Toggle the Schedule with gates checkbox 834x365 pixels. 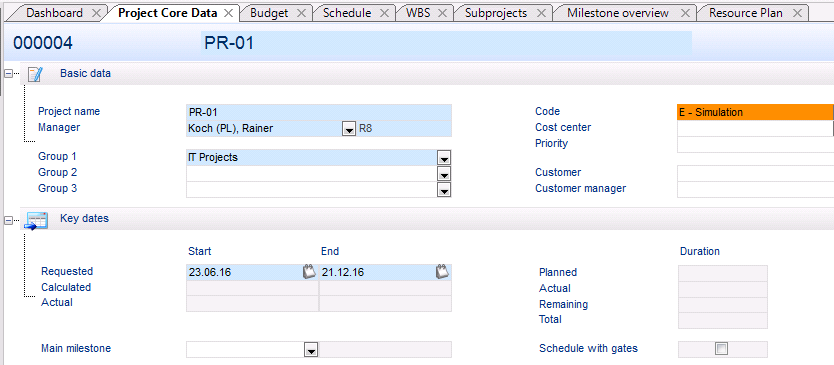click(722, 349)
